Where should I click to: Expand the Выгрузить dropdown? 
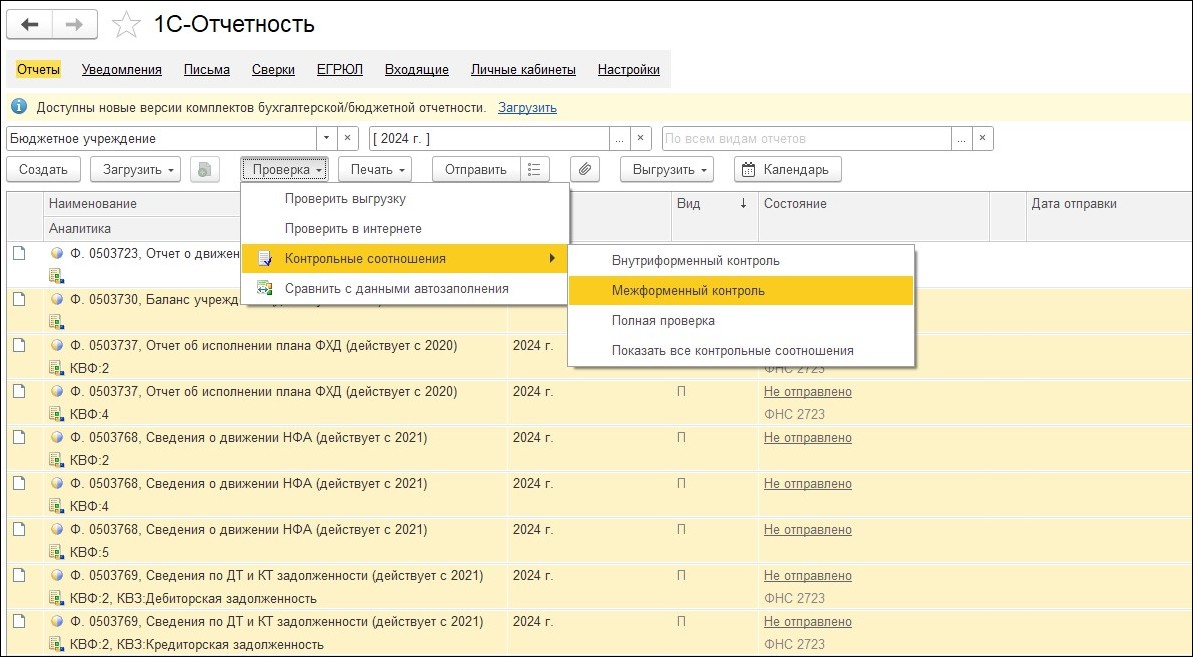tap(665, 169)
